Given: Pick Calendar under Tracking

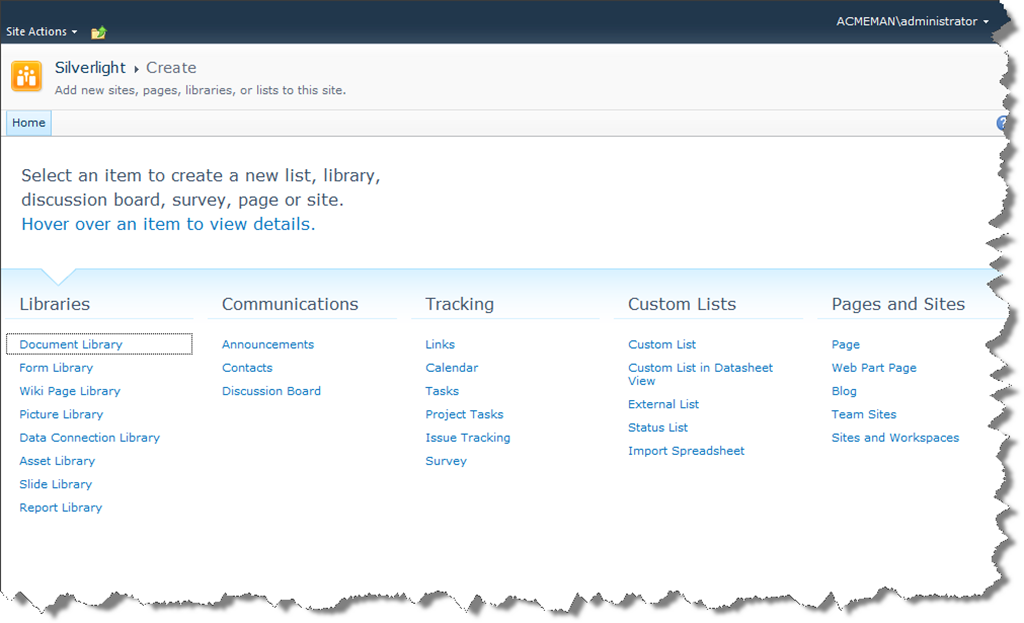Looking at the screenshot, I should pyautogui.click(x=452, y=368).
